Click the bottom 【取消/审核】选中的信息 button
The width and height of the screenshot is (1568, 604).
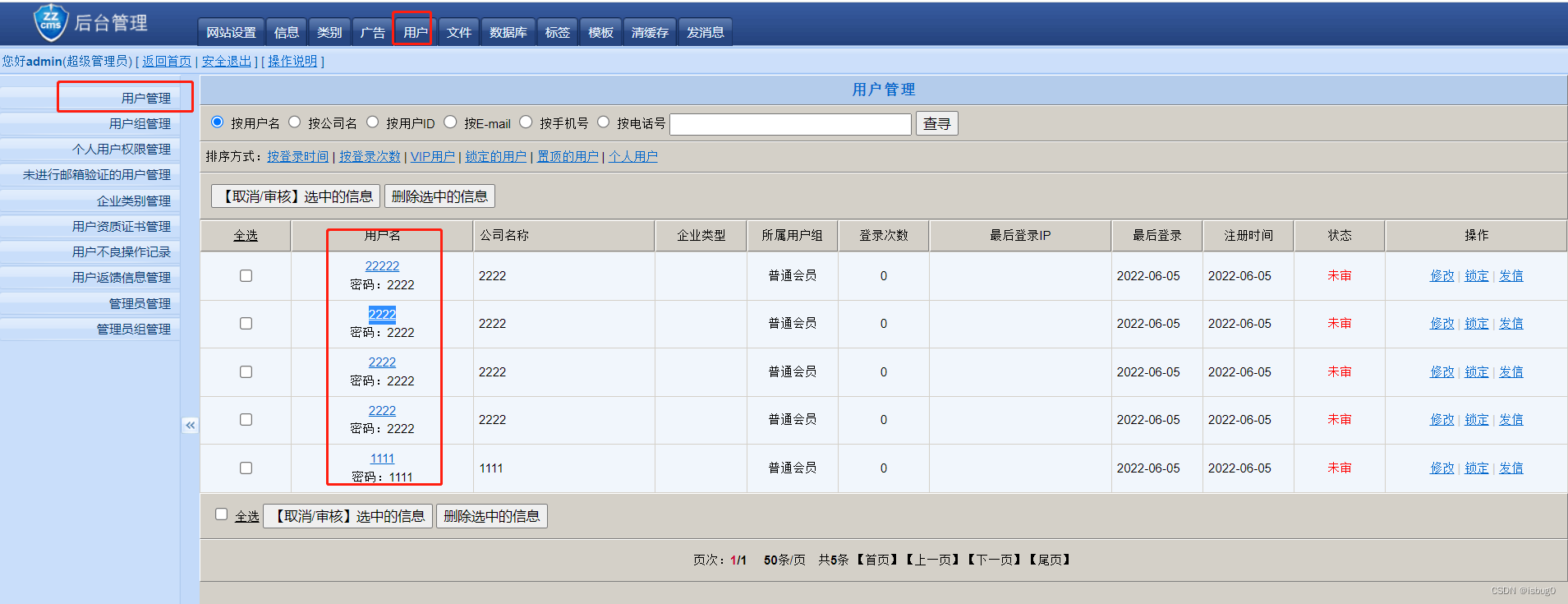(x=347, y=516)
